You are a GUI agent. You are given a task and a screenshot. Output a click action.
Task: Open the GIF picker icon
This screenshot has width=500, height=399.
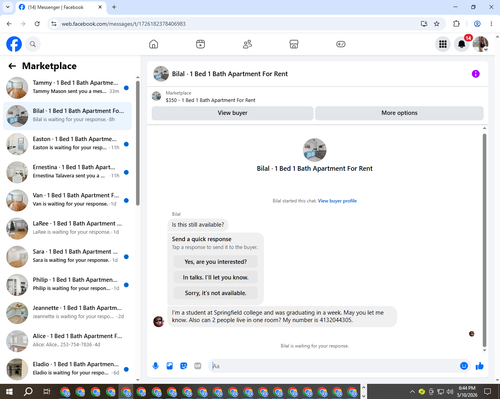198,366
